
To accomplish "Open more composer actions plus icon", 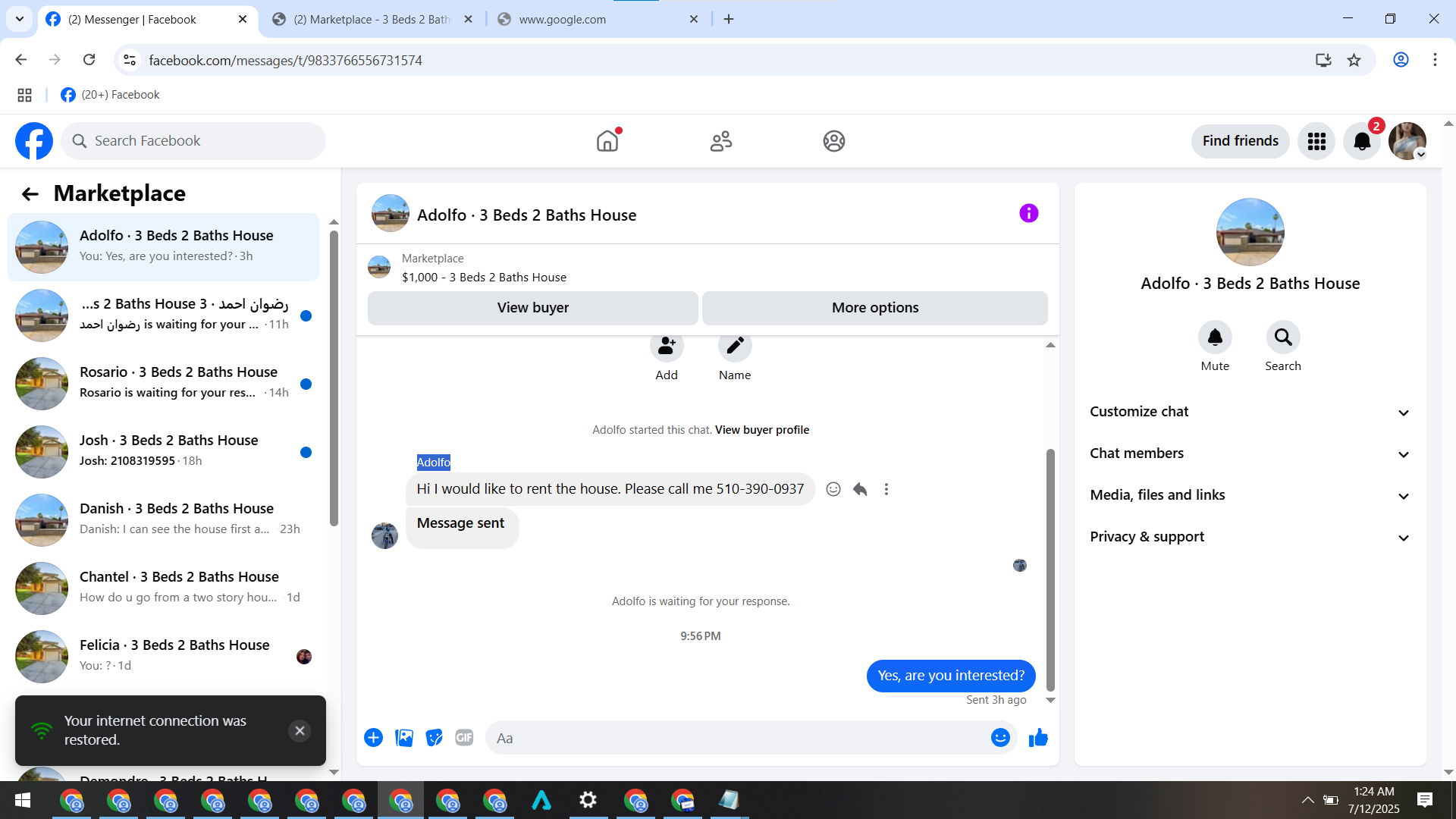I will (x=374, y=738).
